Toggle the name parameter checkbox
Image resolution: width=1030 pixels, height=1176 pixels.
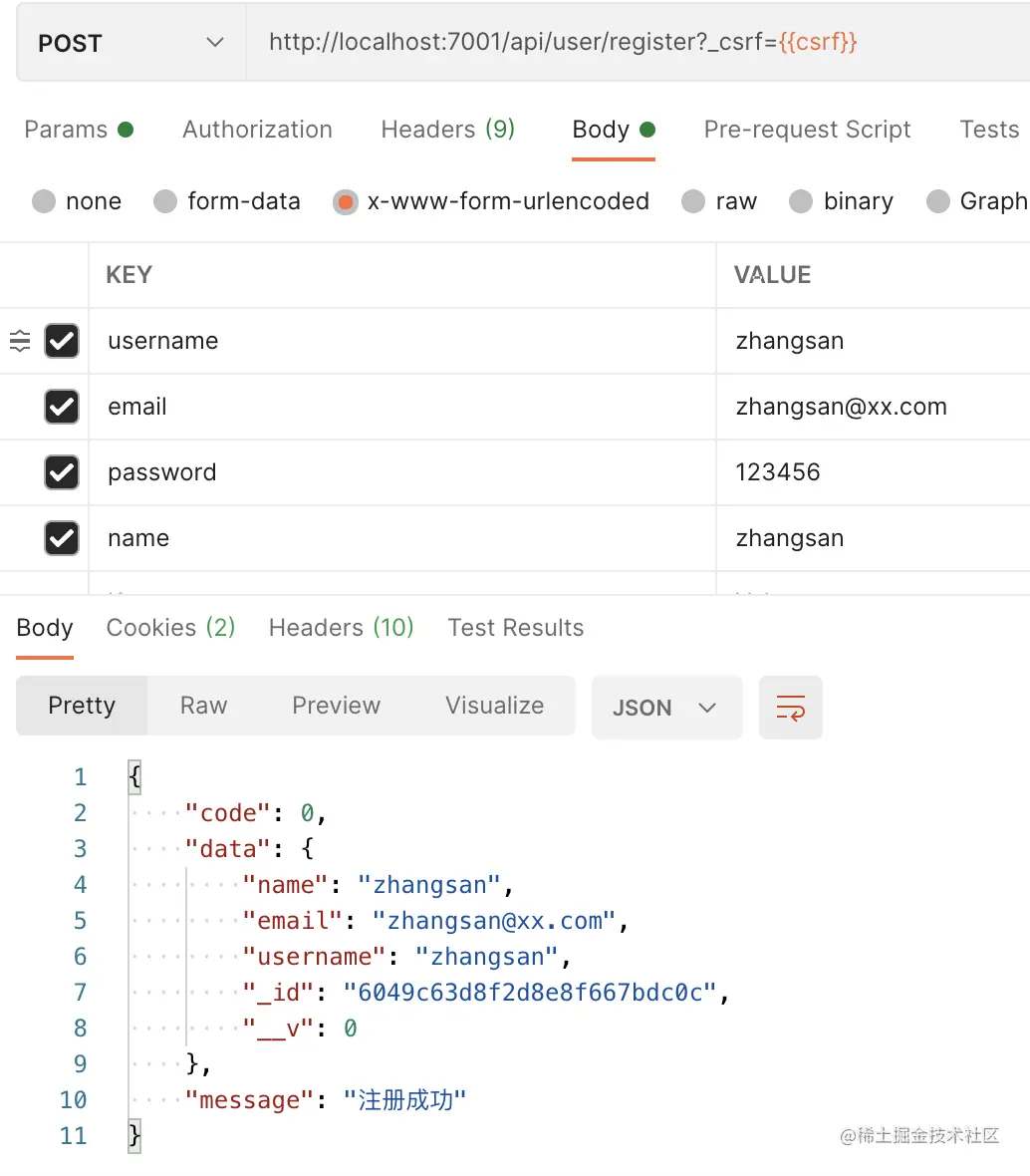click(62, 538)
